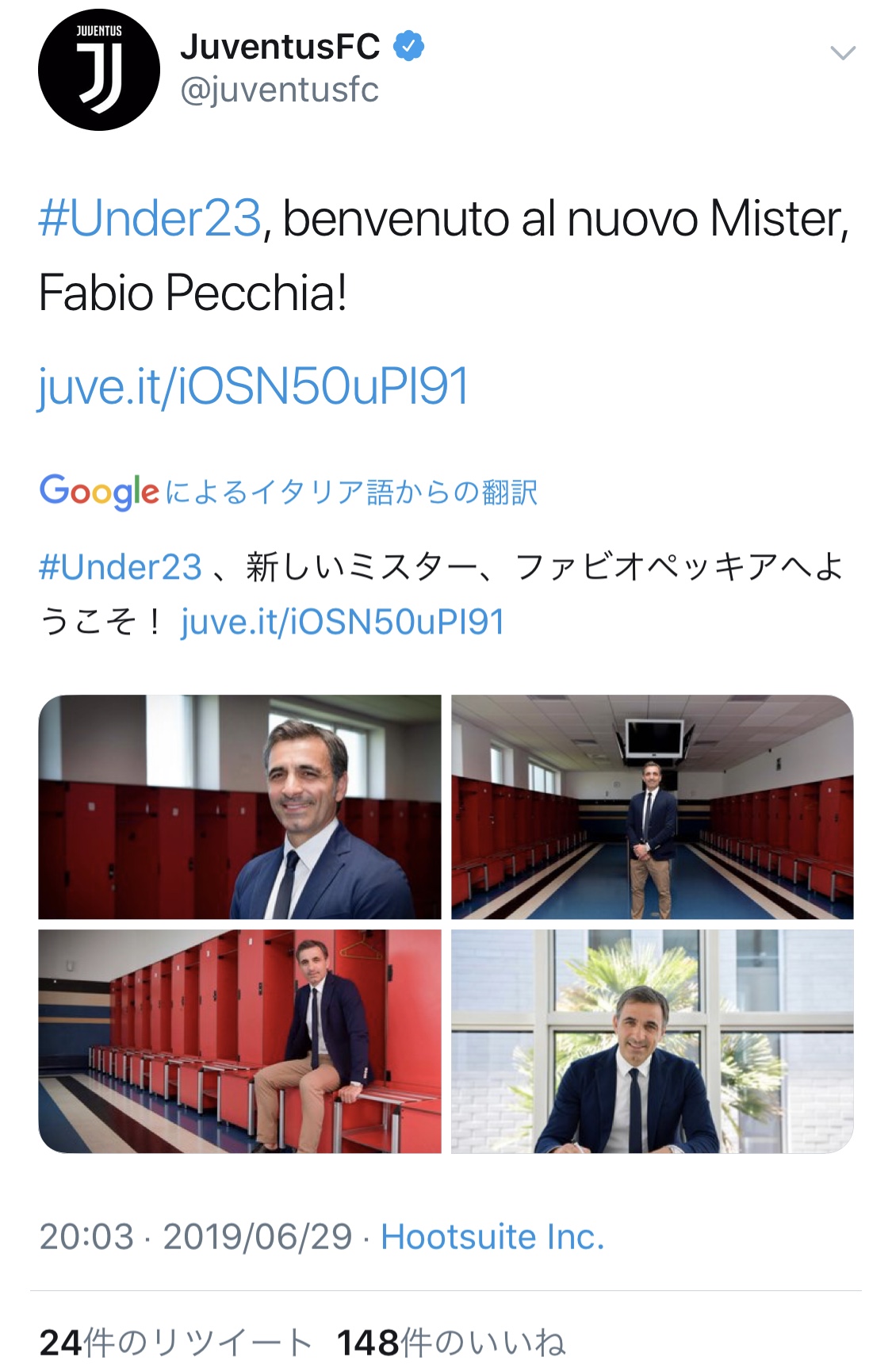
Task: View the 24 retweets list
Action: pyautogui.click(x=175, y=1343)
